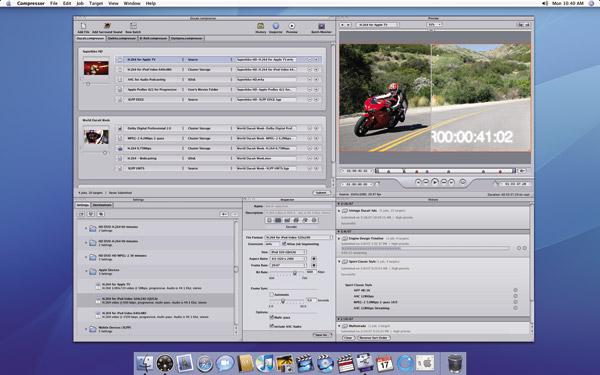Open the History toolbar icon
600x375 pixels.
tap(261, 26)
